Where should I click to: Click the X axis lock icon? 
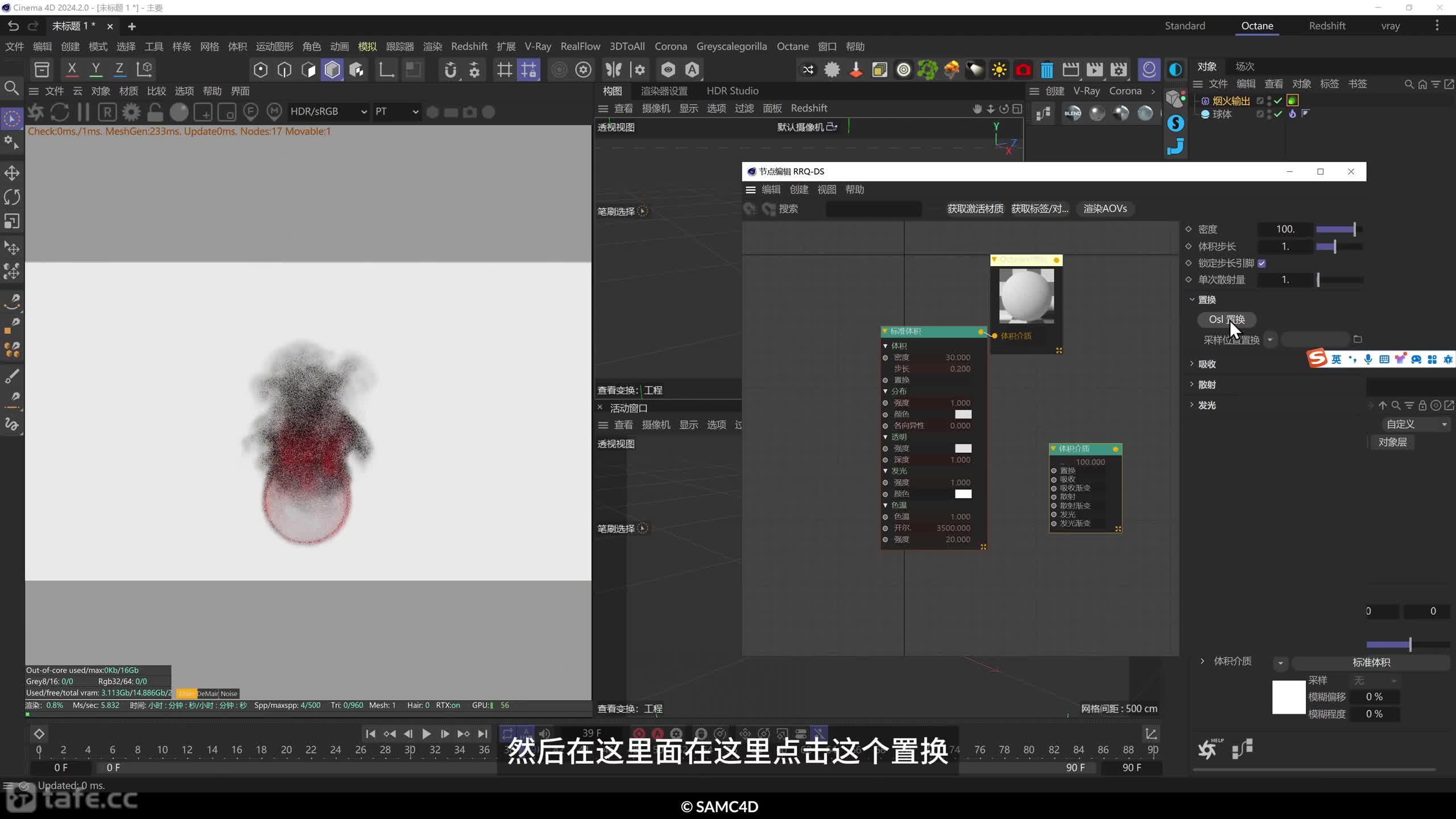(72, 69)
